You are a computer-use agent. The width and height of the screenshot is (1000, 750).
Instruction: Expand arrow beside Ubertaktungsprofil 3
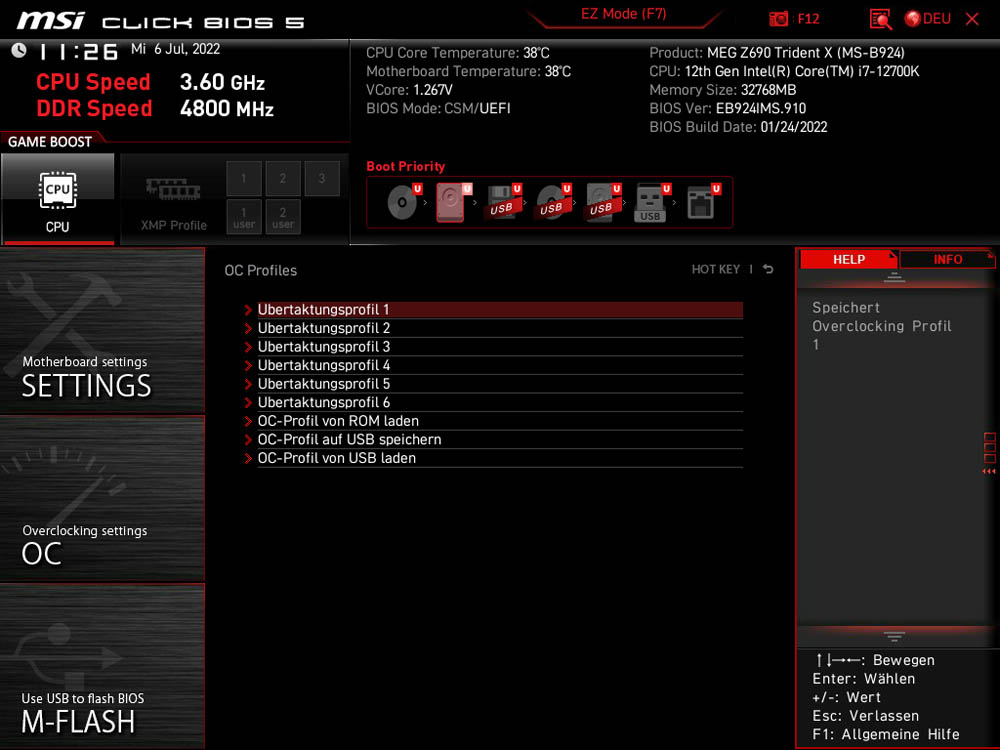point(248,347)
